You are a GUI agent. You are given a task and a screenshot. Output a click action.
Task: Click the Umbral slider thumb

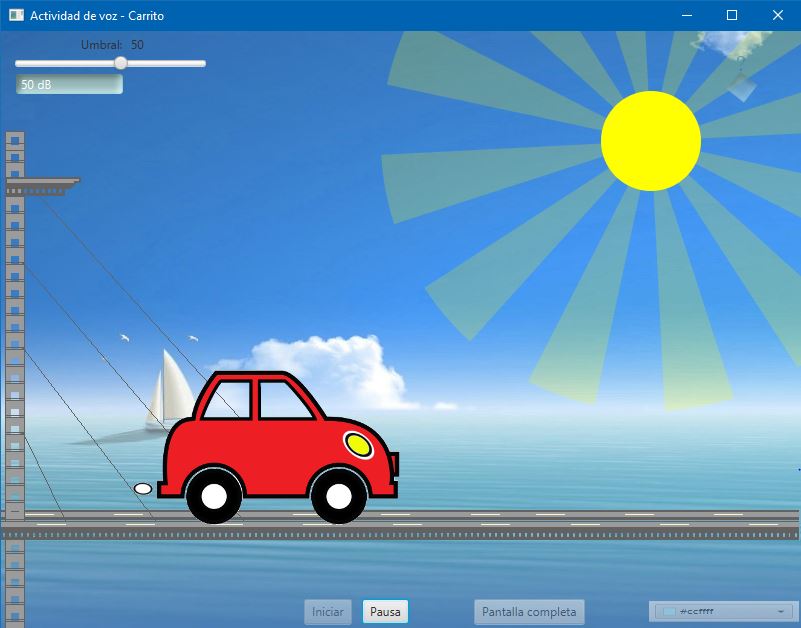pyautogui.click(x=121, y=63)
